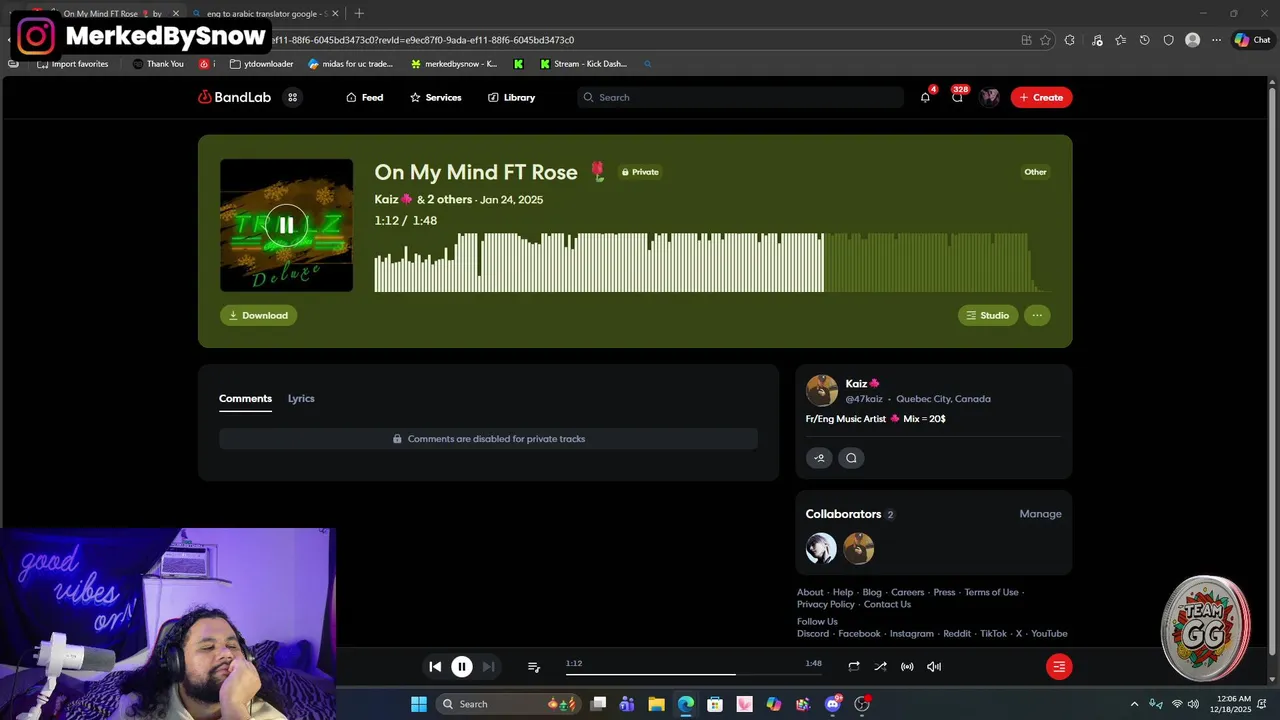Manage the collaborators
This screenshot has height=720, width=1280.
pyautogui.click(x=1040, y=514)
